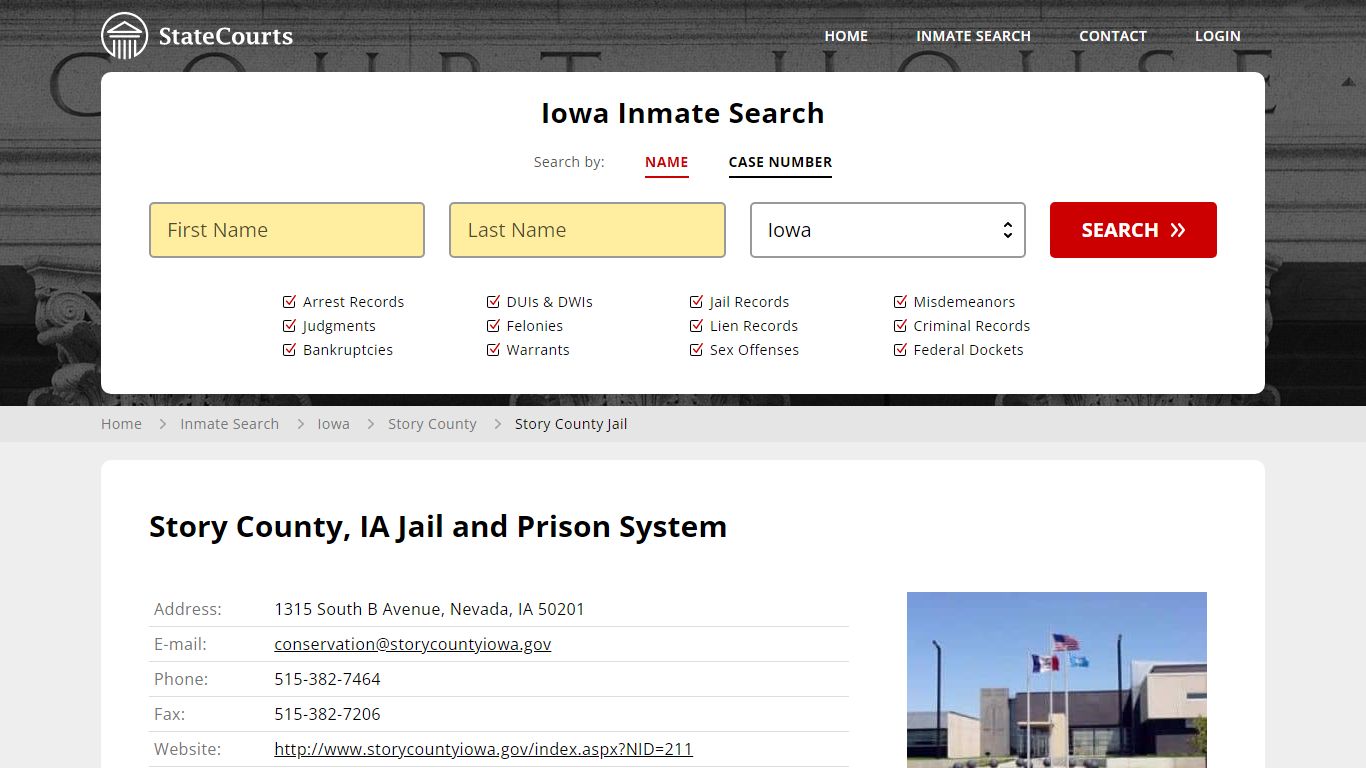Screen dimensions: 1366x768
Task: Focus the Last Name input field
Action: click(x=587, y=230)
